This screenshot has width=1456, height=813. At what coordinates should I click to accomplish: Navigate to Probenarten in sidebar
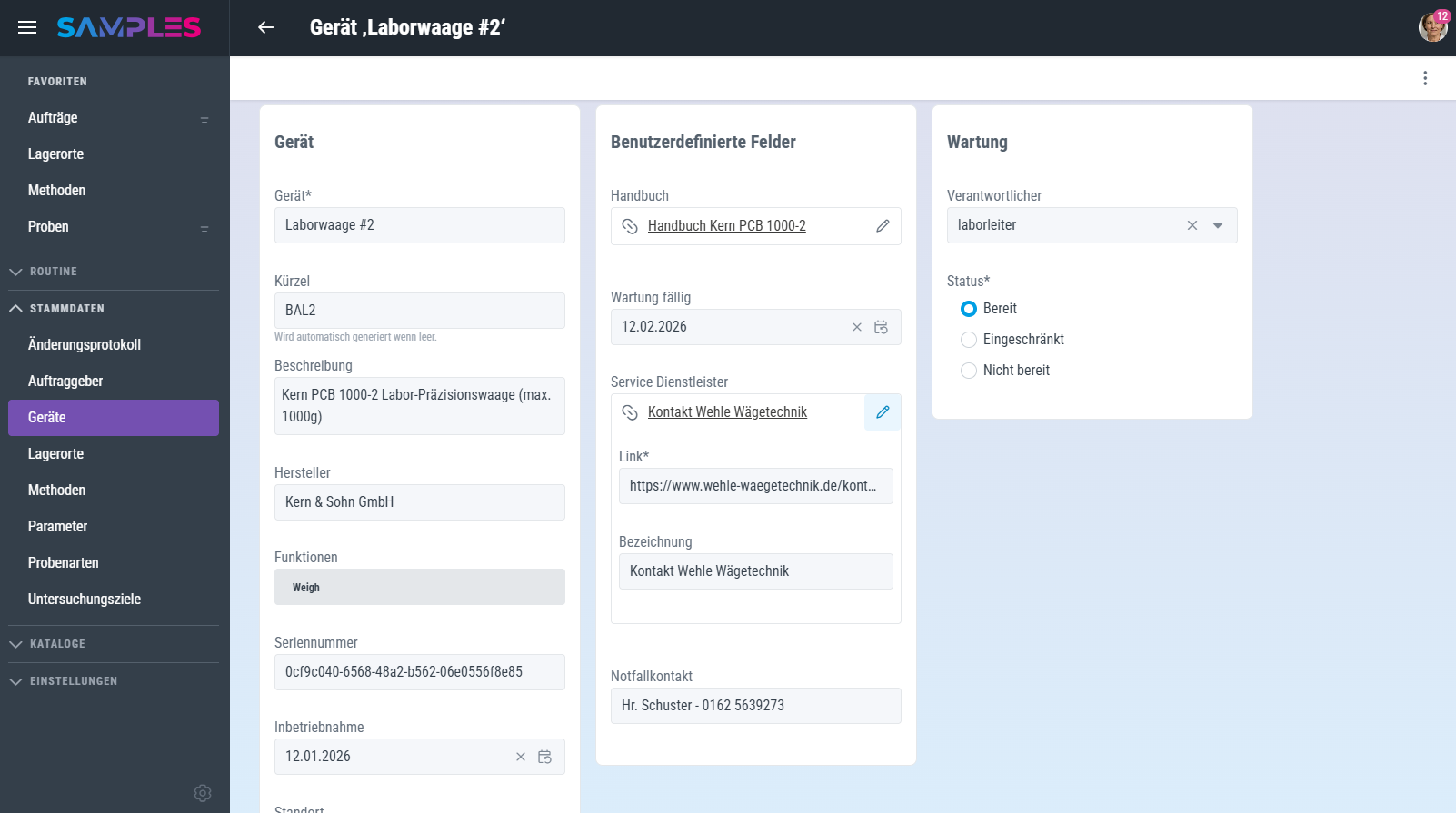[x=64, y=563]
